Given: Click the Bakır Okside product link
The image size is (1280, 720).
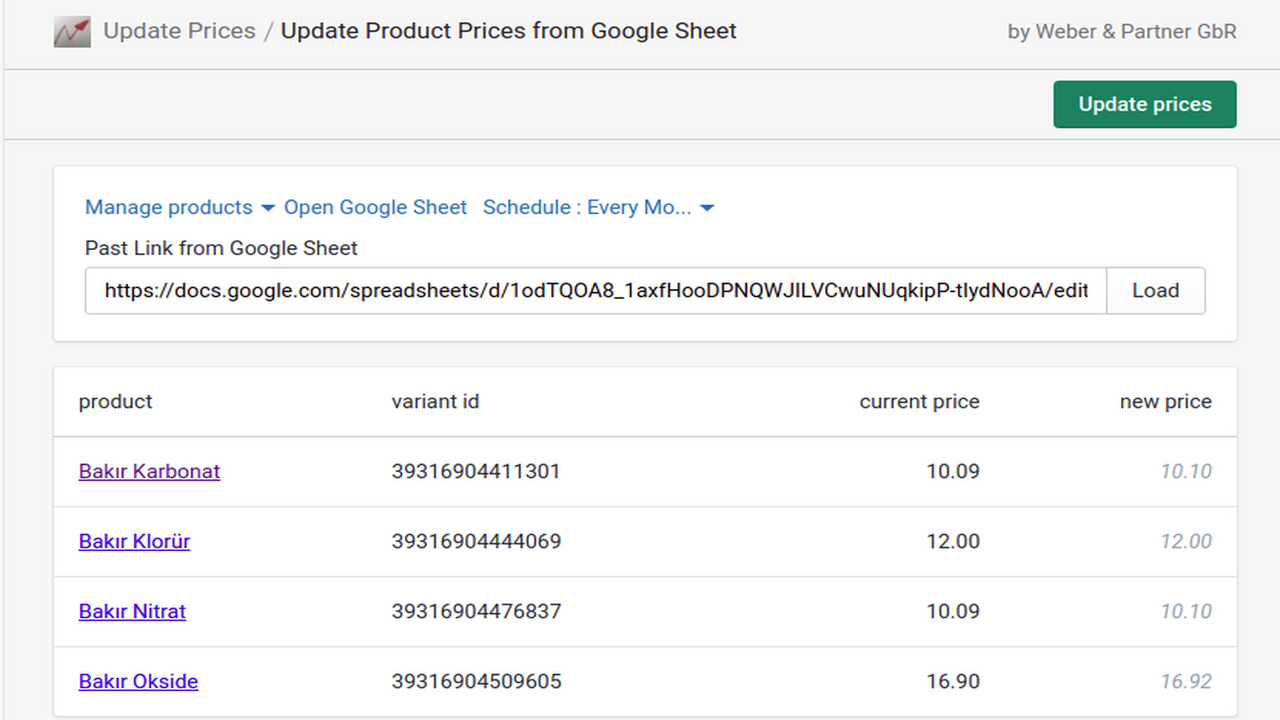Looking at the screenshot, I should coord(138,681).
